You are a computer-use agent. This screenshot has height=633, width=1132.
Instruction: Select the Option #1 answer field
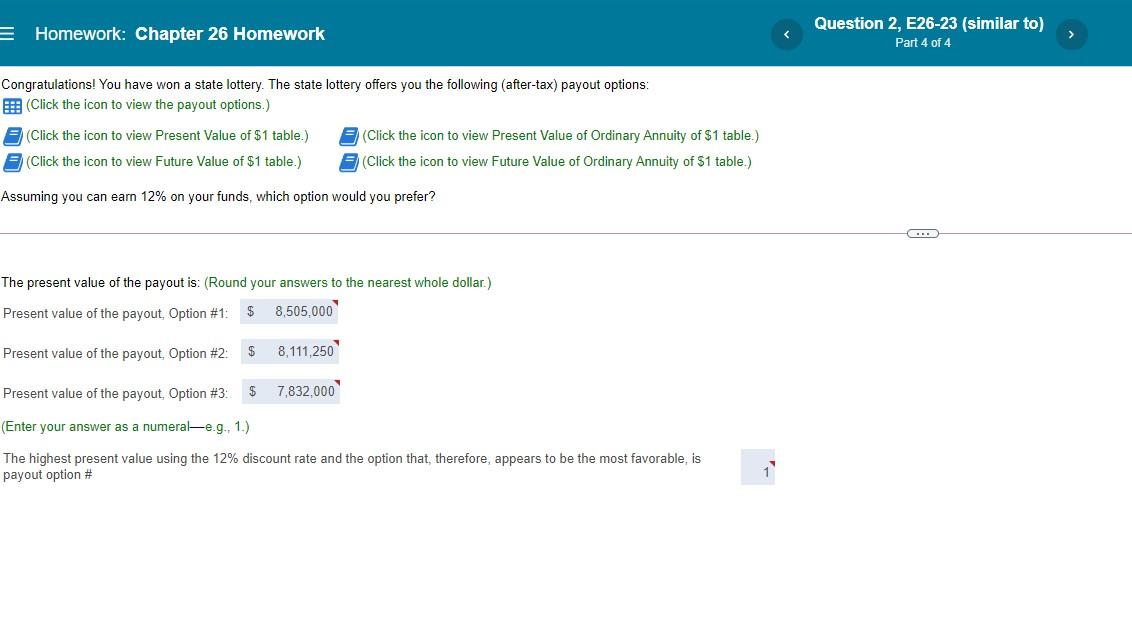pyautogui.click(x=297, y=311)
